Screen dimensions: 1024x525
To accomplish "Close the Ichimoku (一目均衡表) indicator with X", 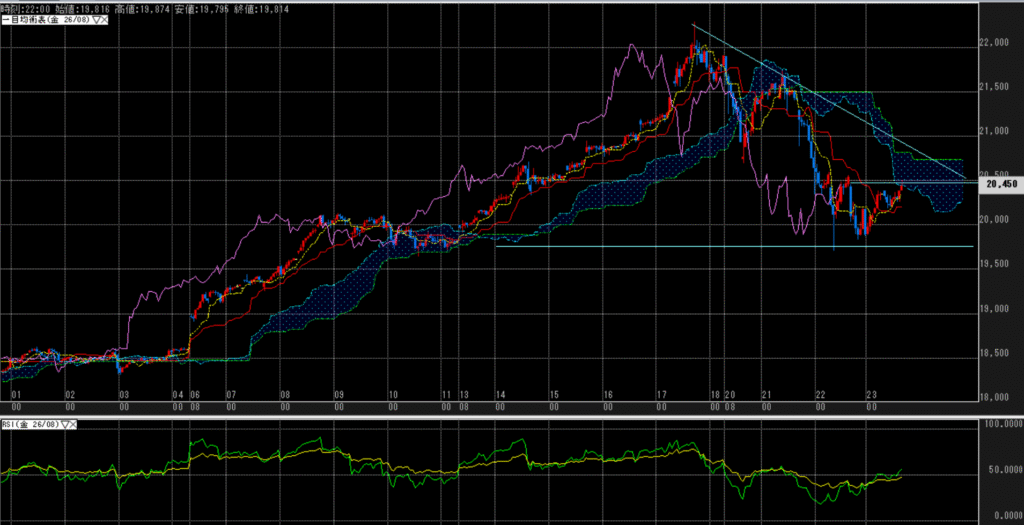I will tap(103, 21).
